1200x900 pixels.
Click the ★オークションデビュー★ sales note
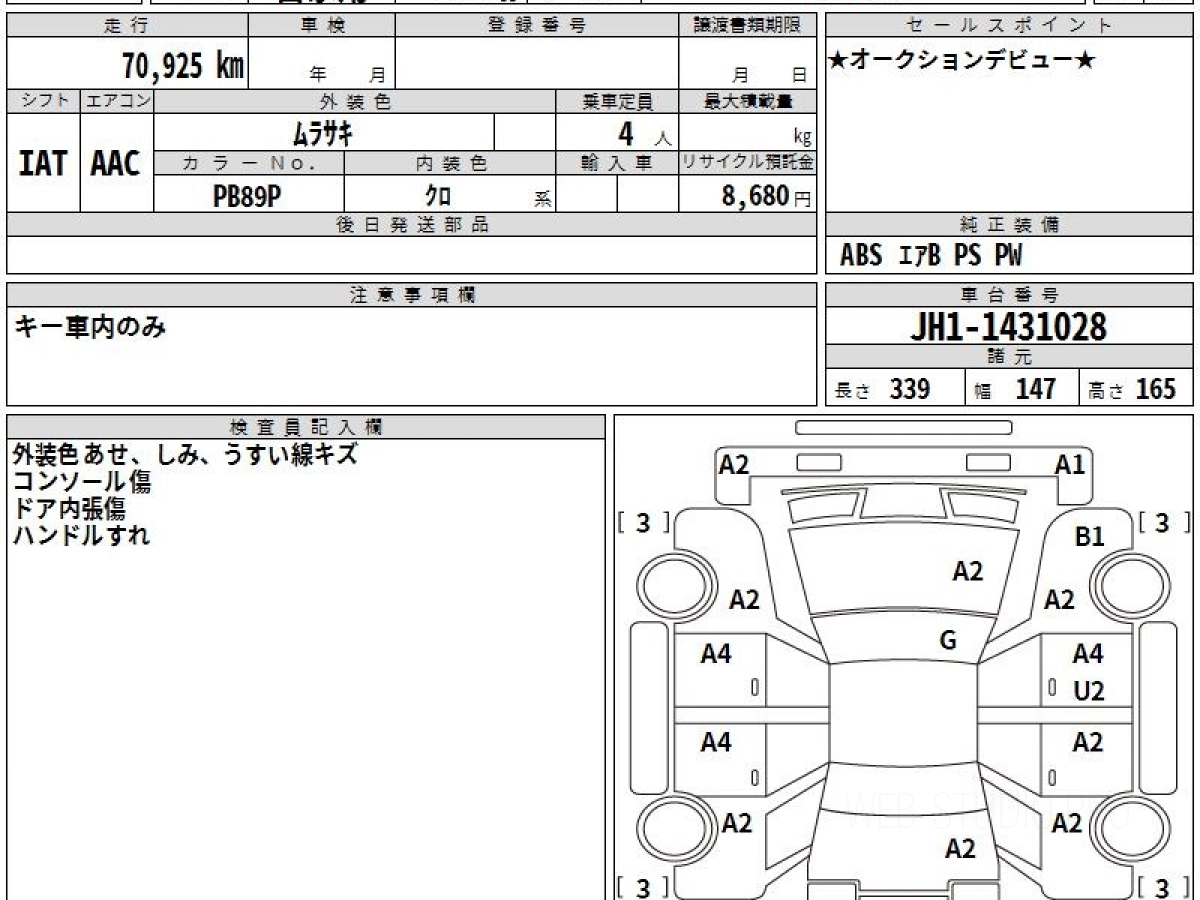(x=962, y=61)
